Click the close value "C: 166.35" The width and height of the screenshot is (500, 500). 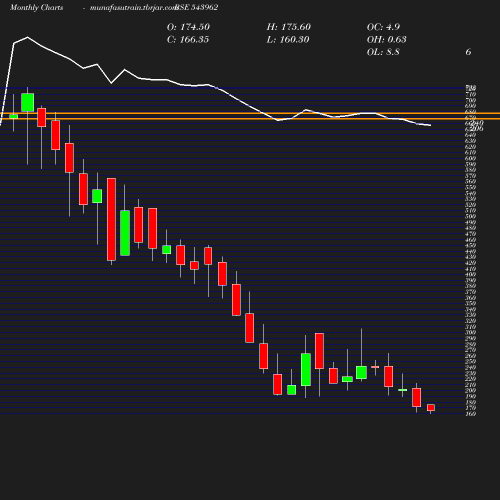(188, 40)
